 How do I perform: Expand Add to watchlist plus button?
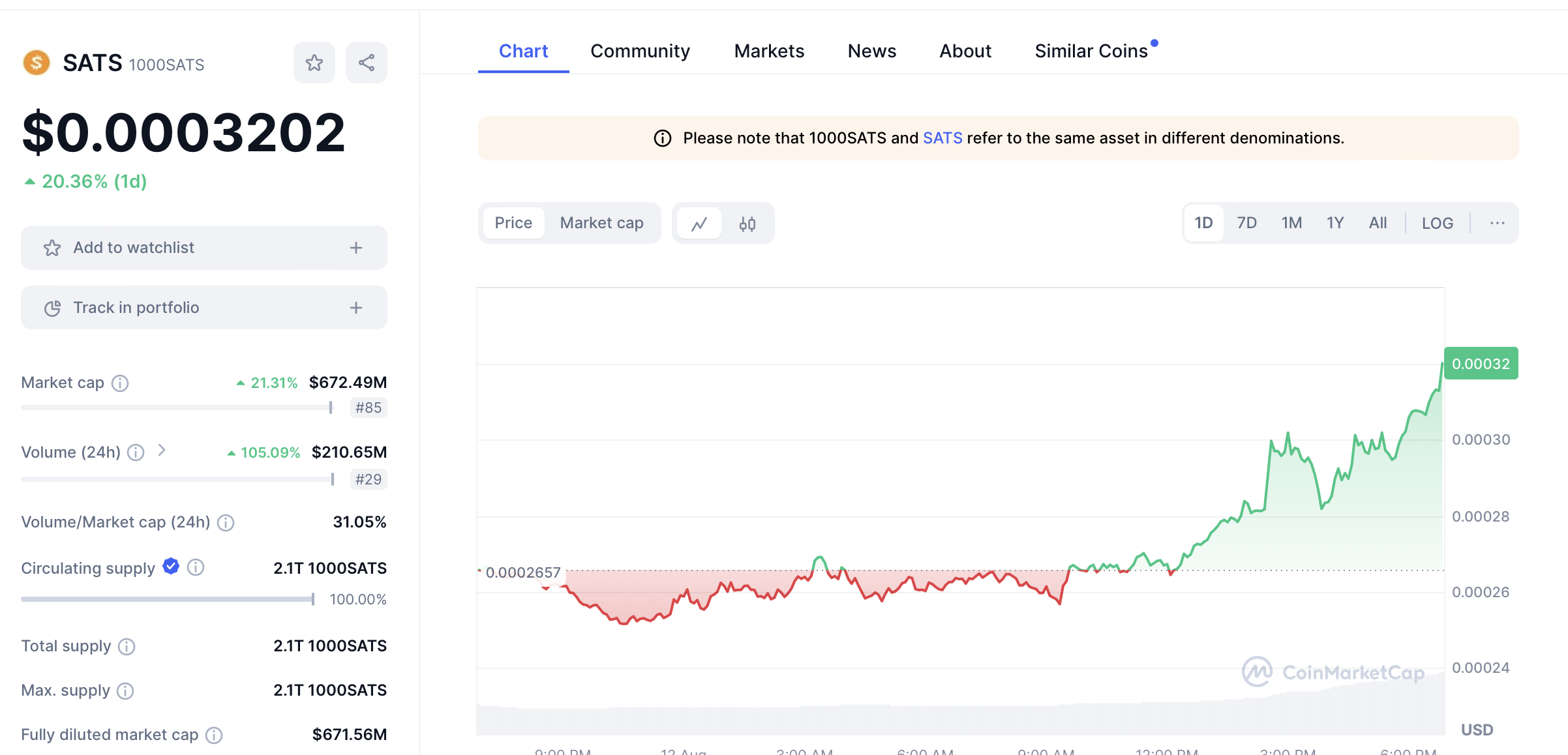coord(356,248)
